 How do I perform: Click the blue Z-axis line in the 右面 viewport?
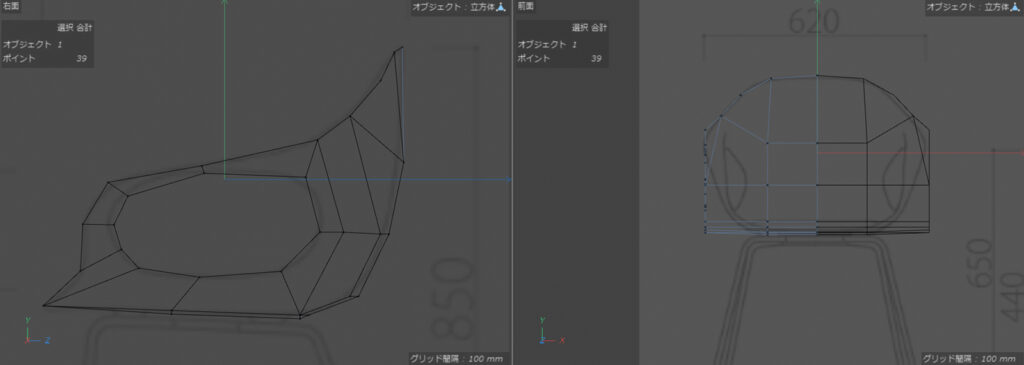(x=368, y=179)
